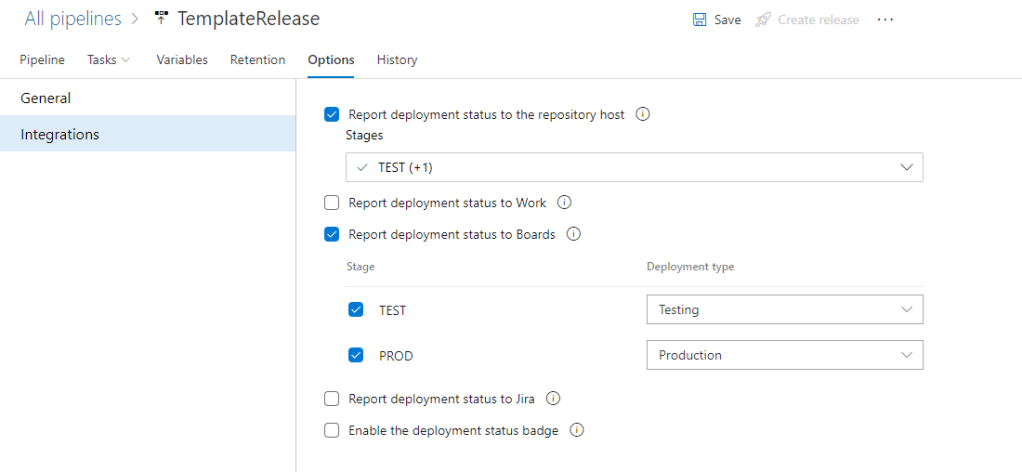Switch to the Variables tab
The height and width of the screenshot is (472, 1022).
click(182, 60)
